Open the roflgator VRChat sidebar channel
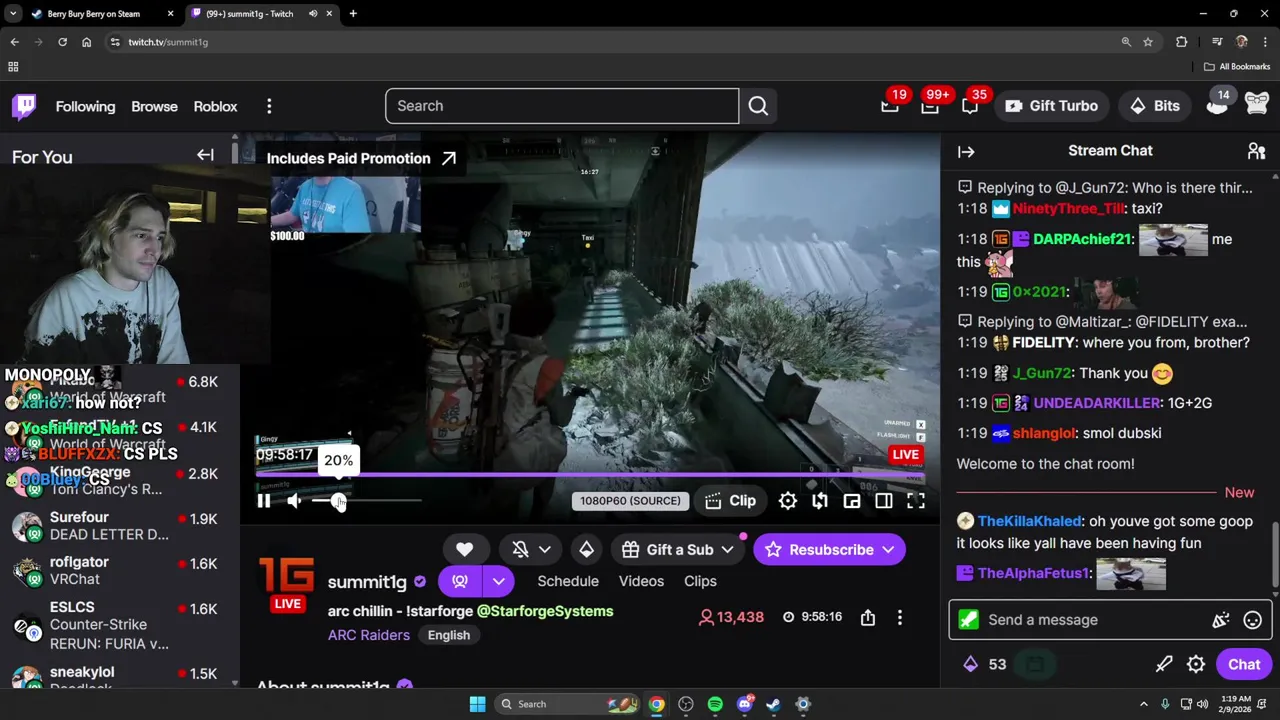The height and width of the screenshot is (720, 1280). coord(120,571)
